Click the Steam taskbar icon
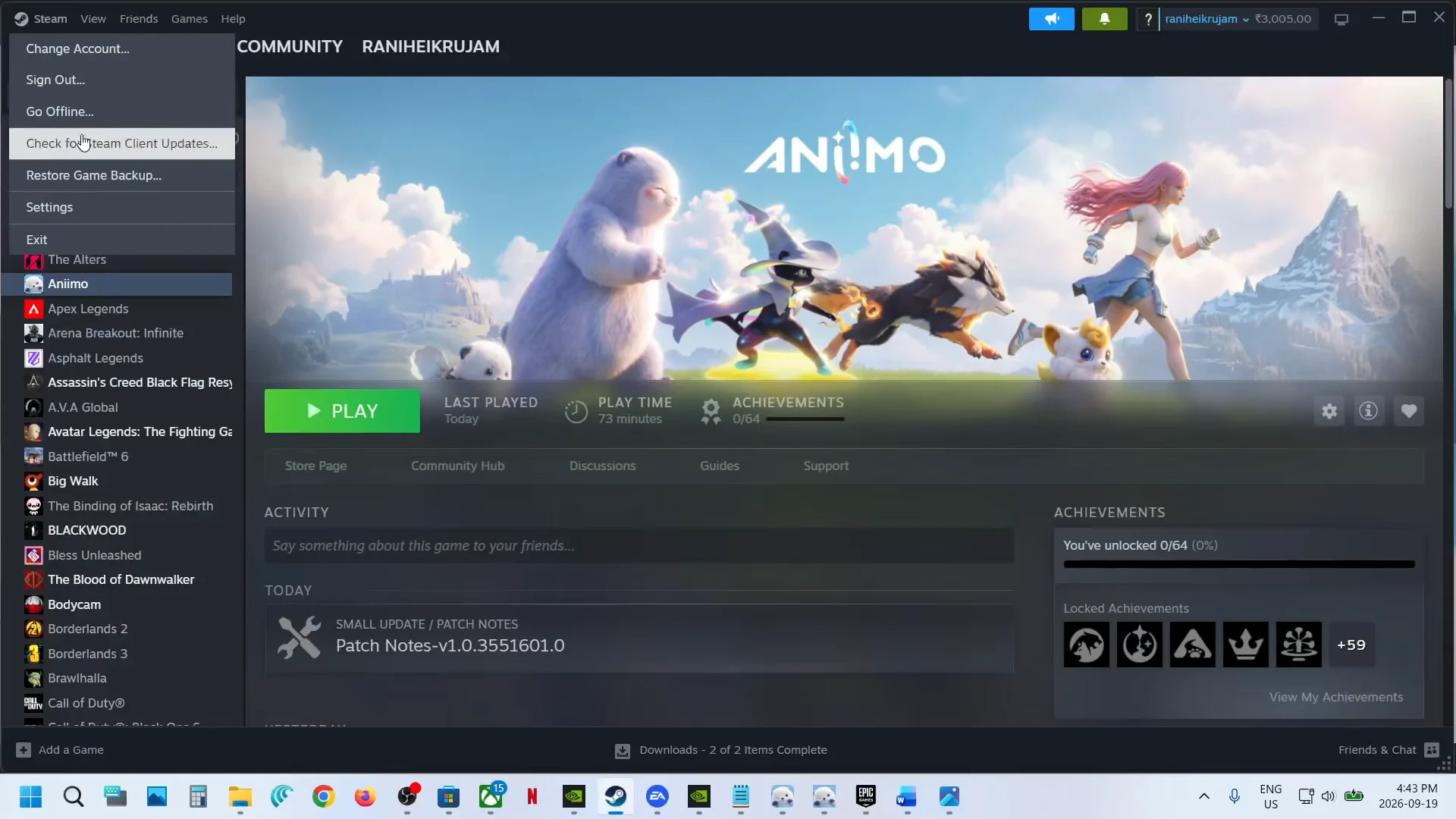 click(x=615, y=796)
